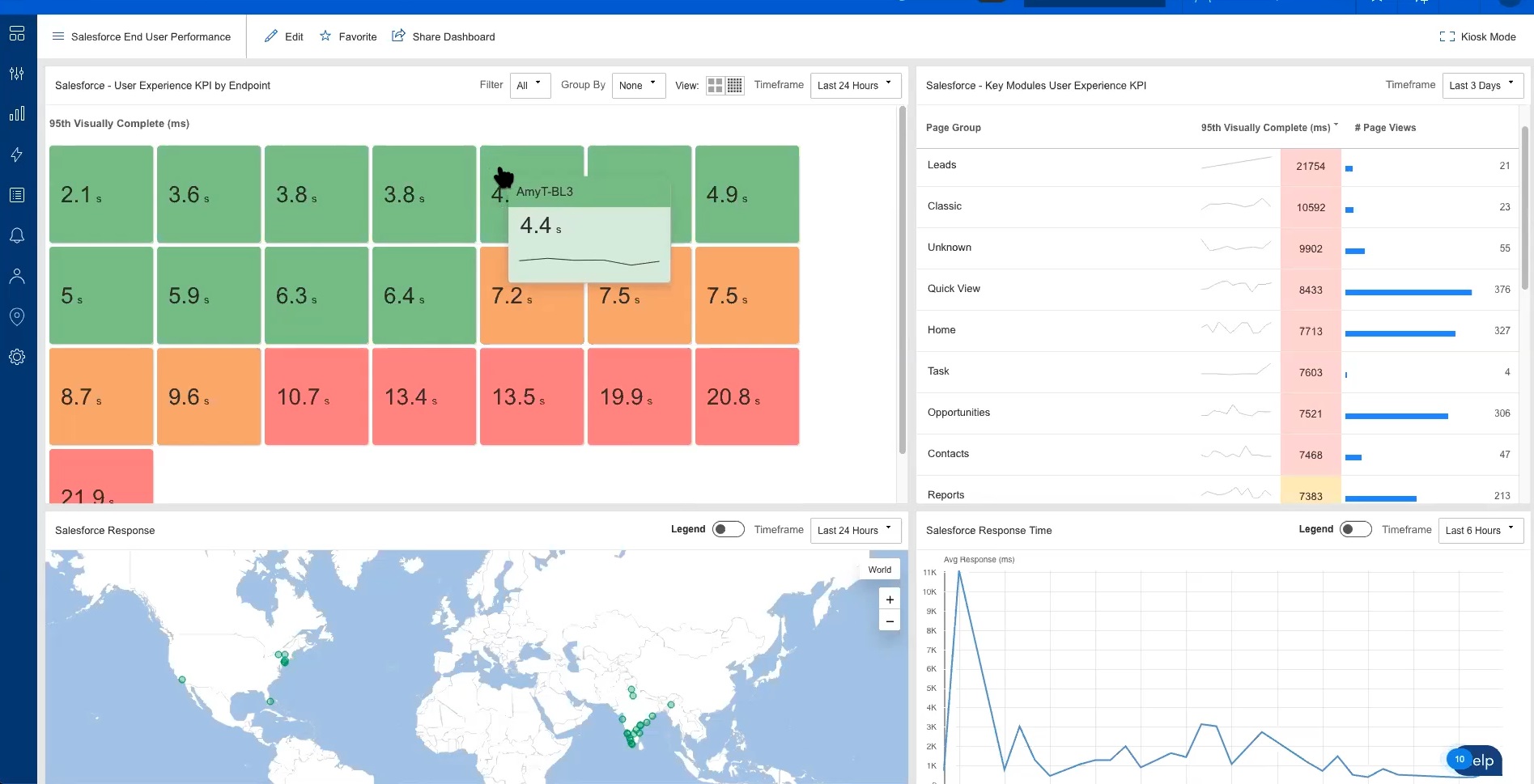This screenshot has height=784, width=1534.
Task: Toggle Legend switch in Salesforce Response panel
Action: pyautogui.click(x=728, y=529)
